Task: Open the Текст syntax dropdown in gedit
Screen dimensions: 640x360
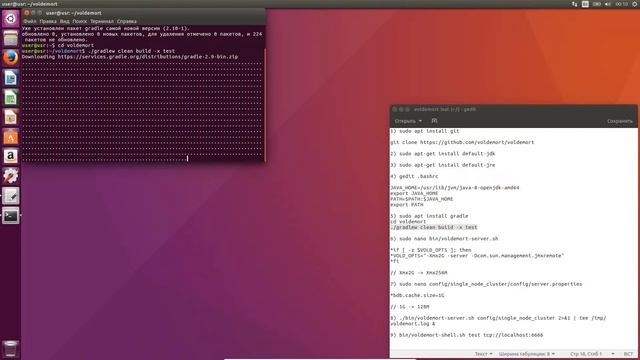Action: pos(483,354)
